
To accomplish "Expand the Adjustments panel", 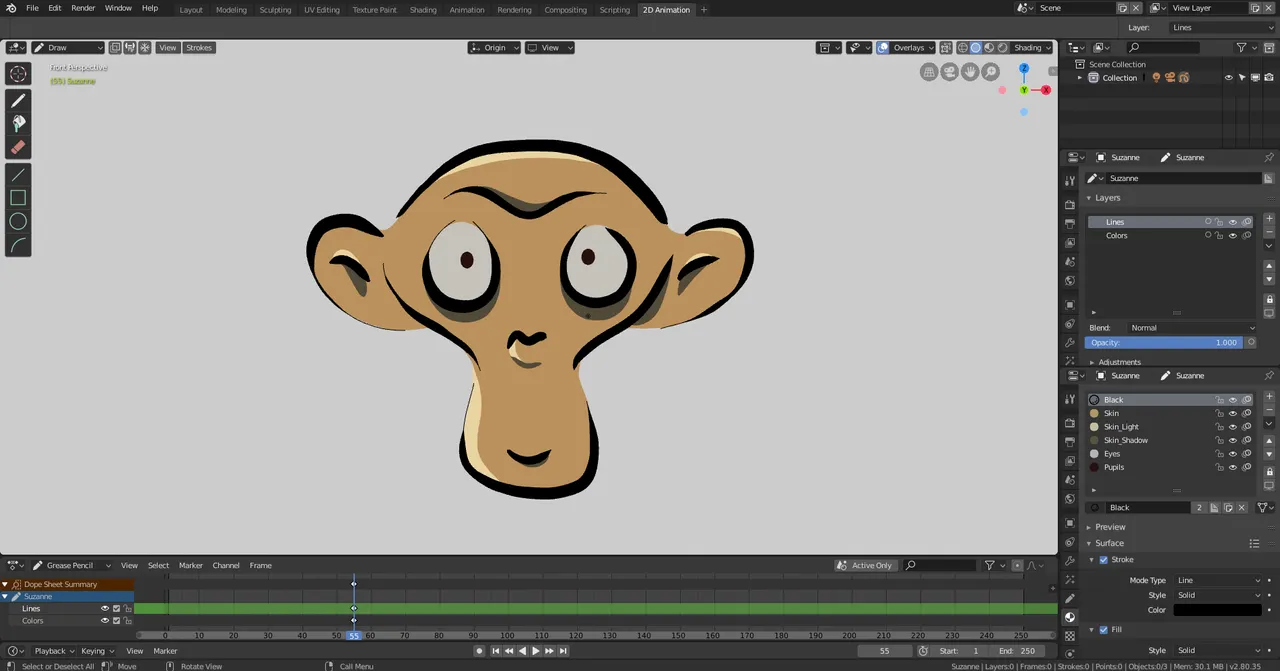I will click(x=1120, y=362).
